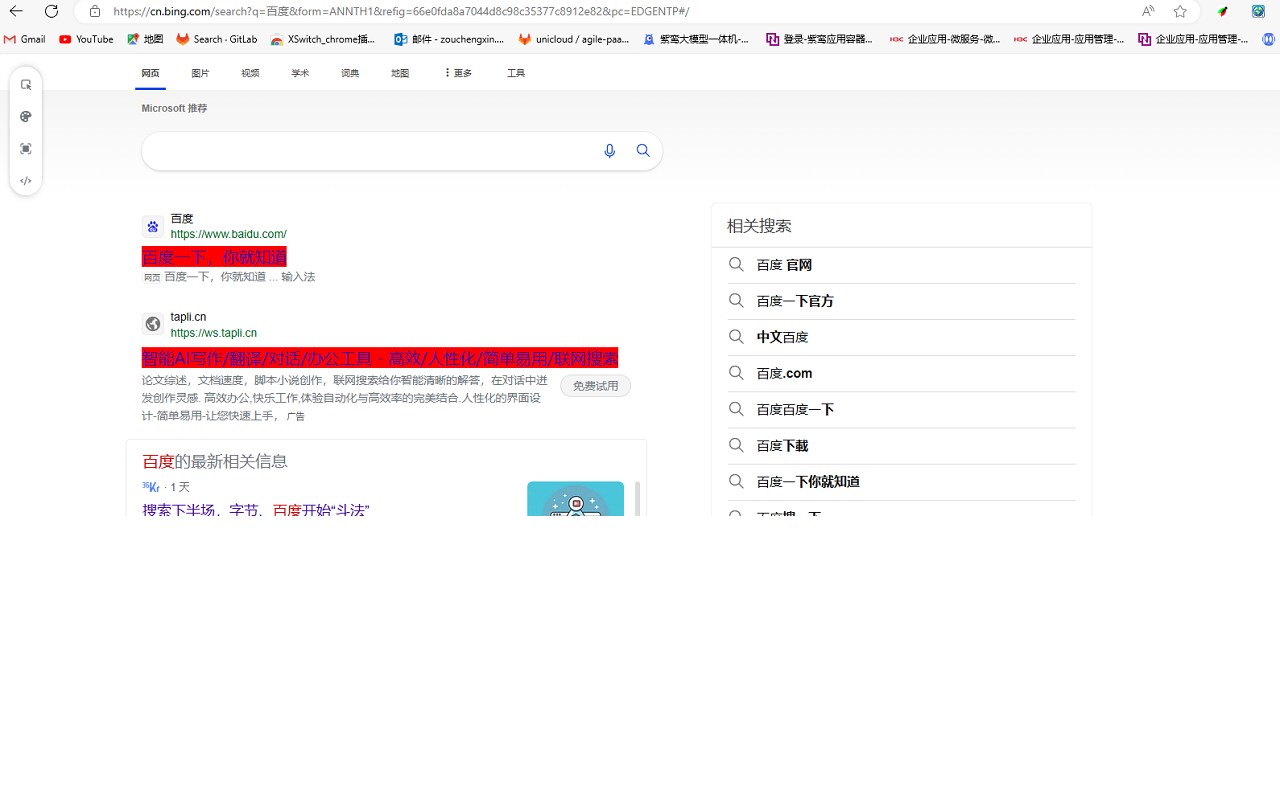This screenshot has height=800, width=1280.
Task: Search related term 中文百度
Action: coord(782,337)
